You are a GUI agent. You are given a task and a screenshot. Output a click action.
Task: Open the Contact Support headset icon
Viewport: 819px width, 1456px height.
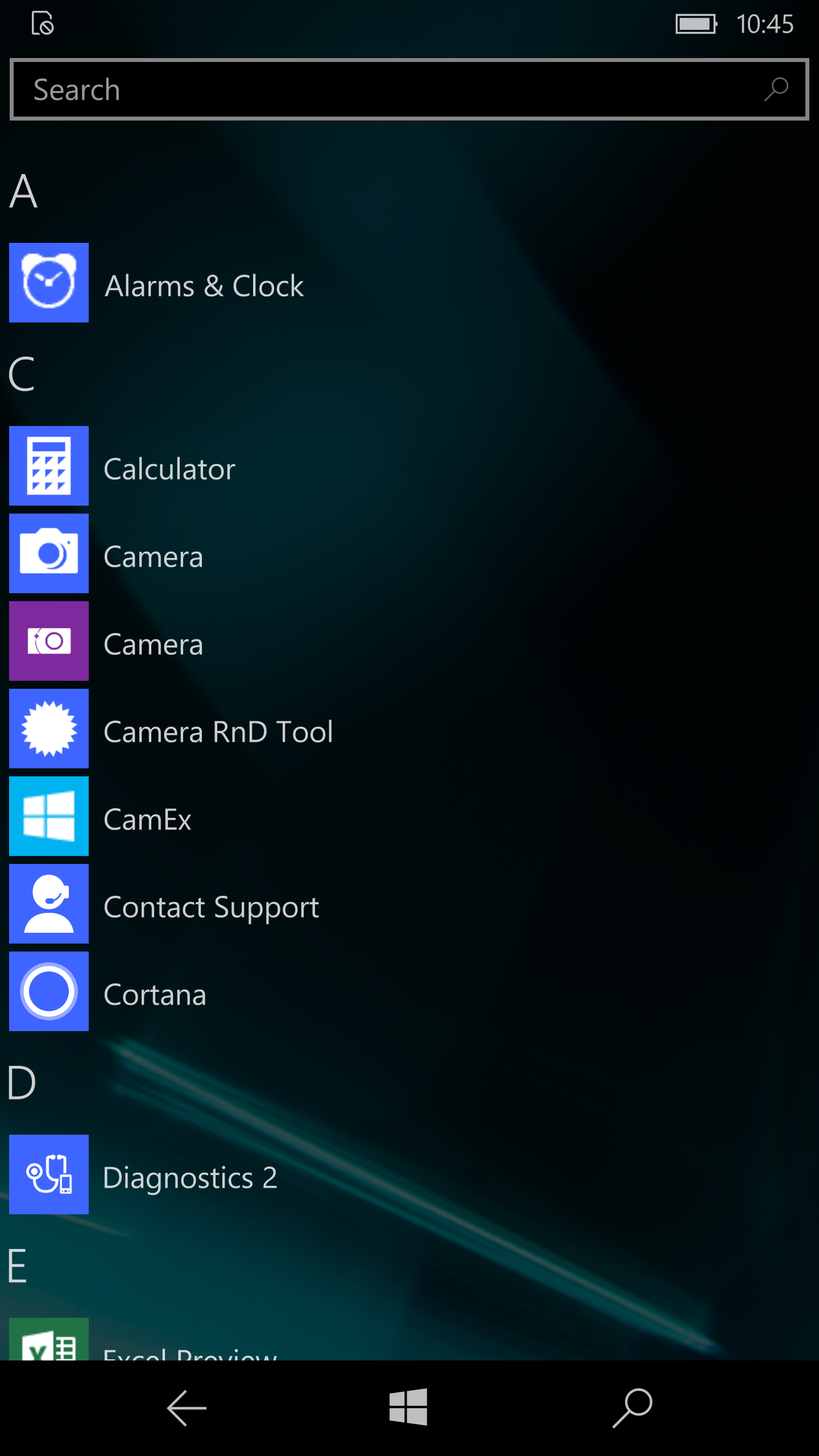[x=49, y=904]
